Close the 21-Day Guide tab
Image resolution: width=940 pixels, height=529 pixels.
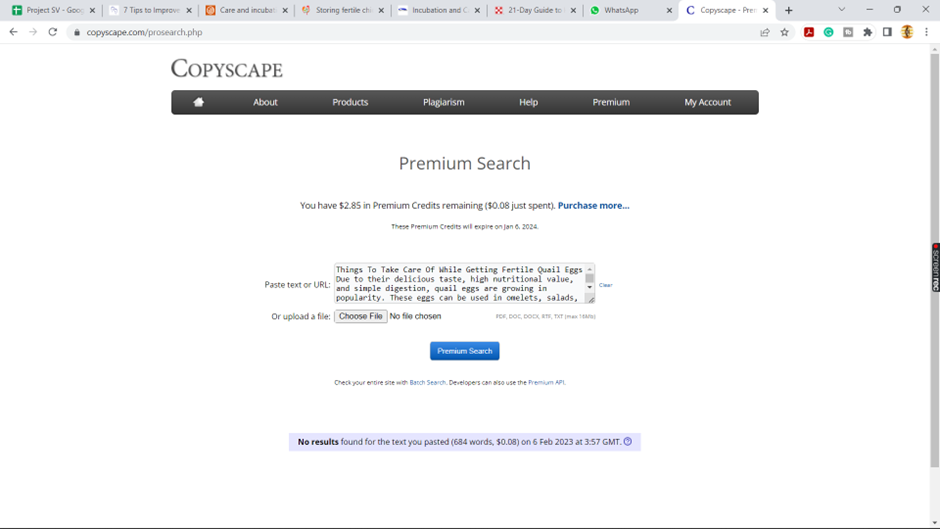tap(573, 10)
